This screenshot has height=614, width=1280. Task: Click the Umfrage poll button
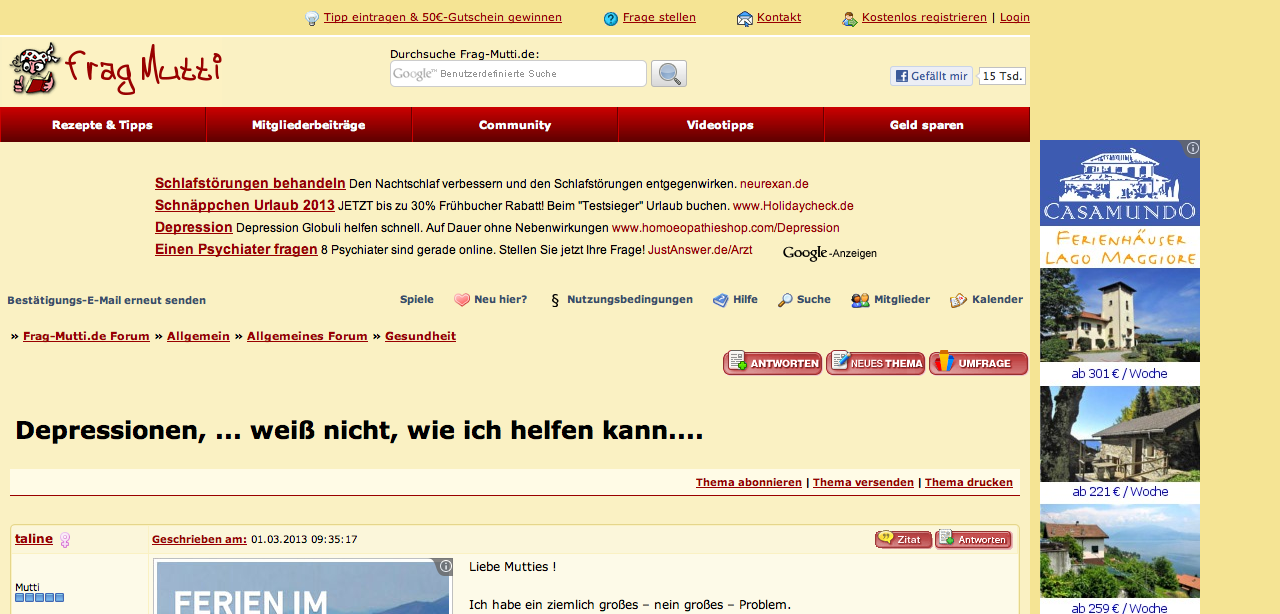tap(978, 363)
